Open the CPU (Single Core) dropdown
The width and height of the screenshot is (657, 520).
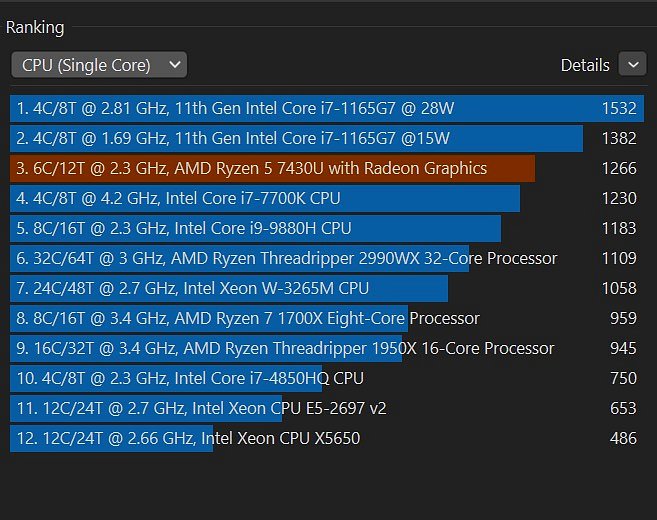click(99, 65)
